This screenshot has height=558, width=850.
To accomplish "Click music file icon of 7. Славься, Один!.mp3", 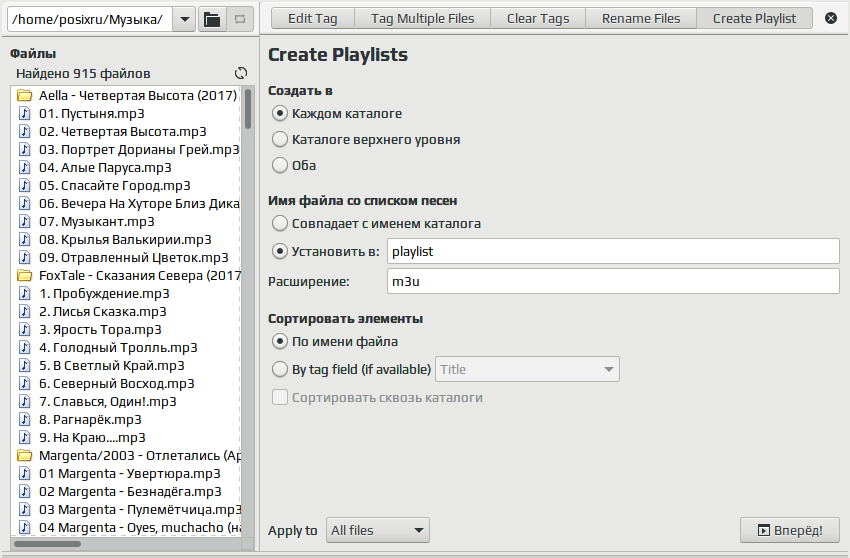I will tap(24, 401).
